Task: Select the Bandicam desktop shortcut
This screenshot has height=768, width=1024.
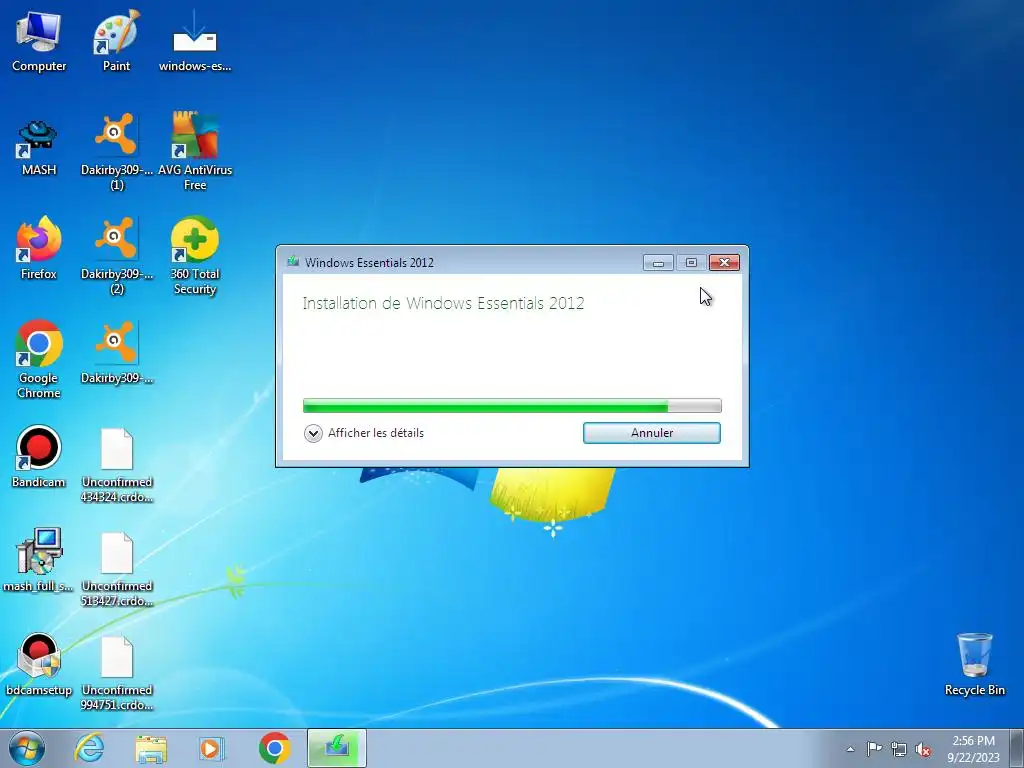Action: click(39, 456)
